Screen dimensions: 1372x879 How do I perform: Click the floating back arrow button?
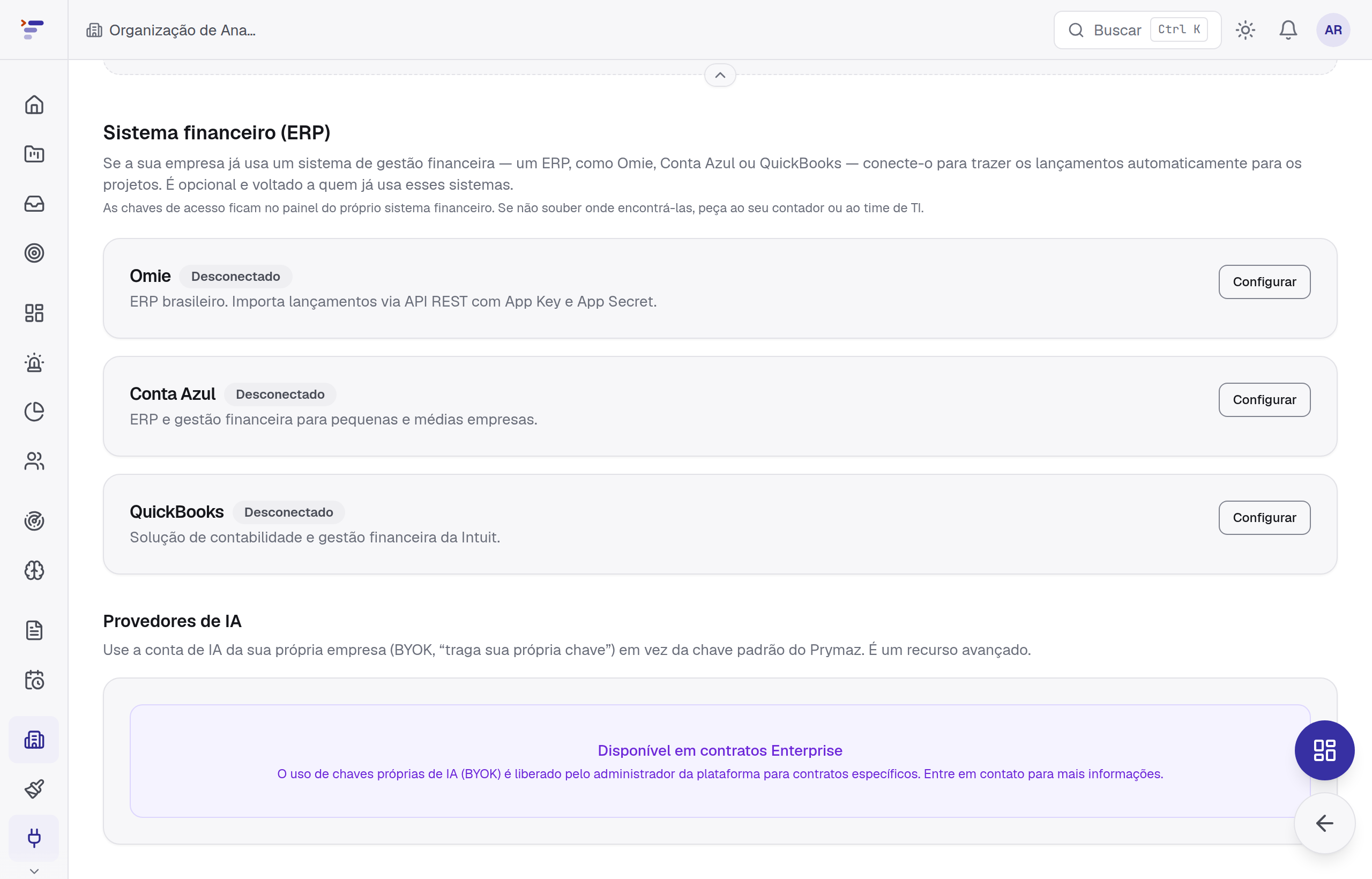pyautogui.click(x=1325, y=823)
